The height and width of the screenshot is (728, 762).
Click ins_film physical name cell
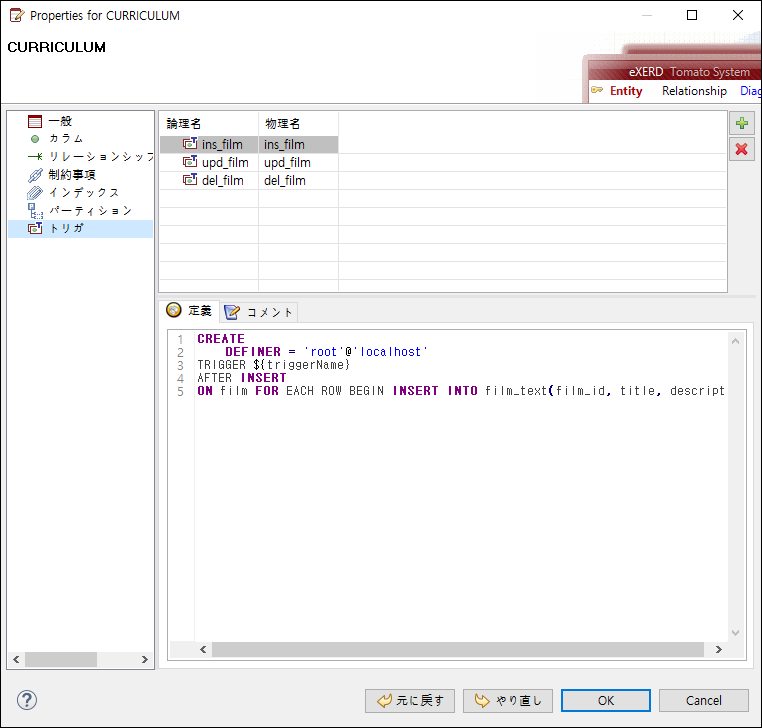(298, 144)
